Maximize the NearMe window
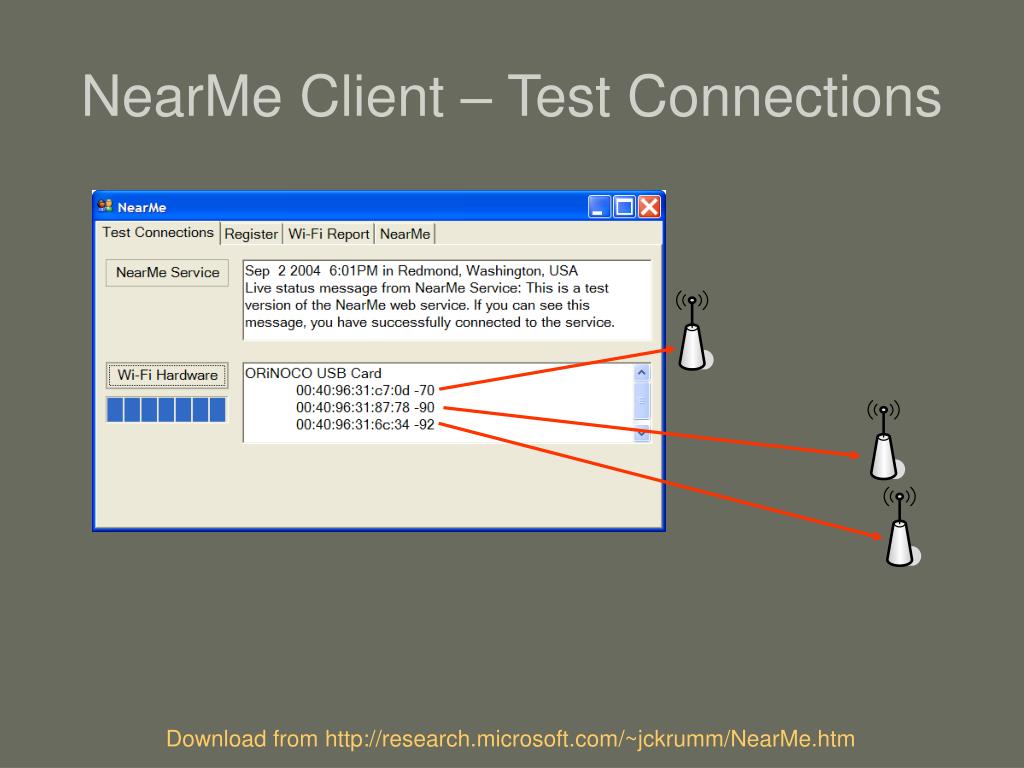 (624, 207)
